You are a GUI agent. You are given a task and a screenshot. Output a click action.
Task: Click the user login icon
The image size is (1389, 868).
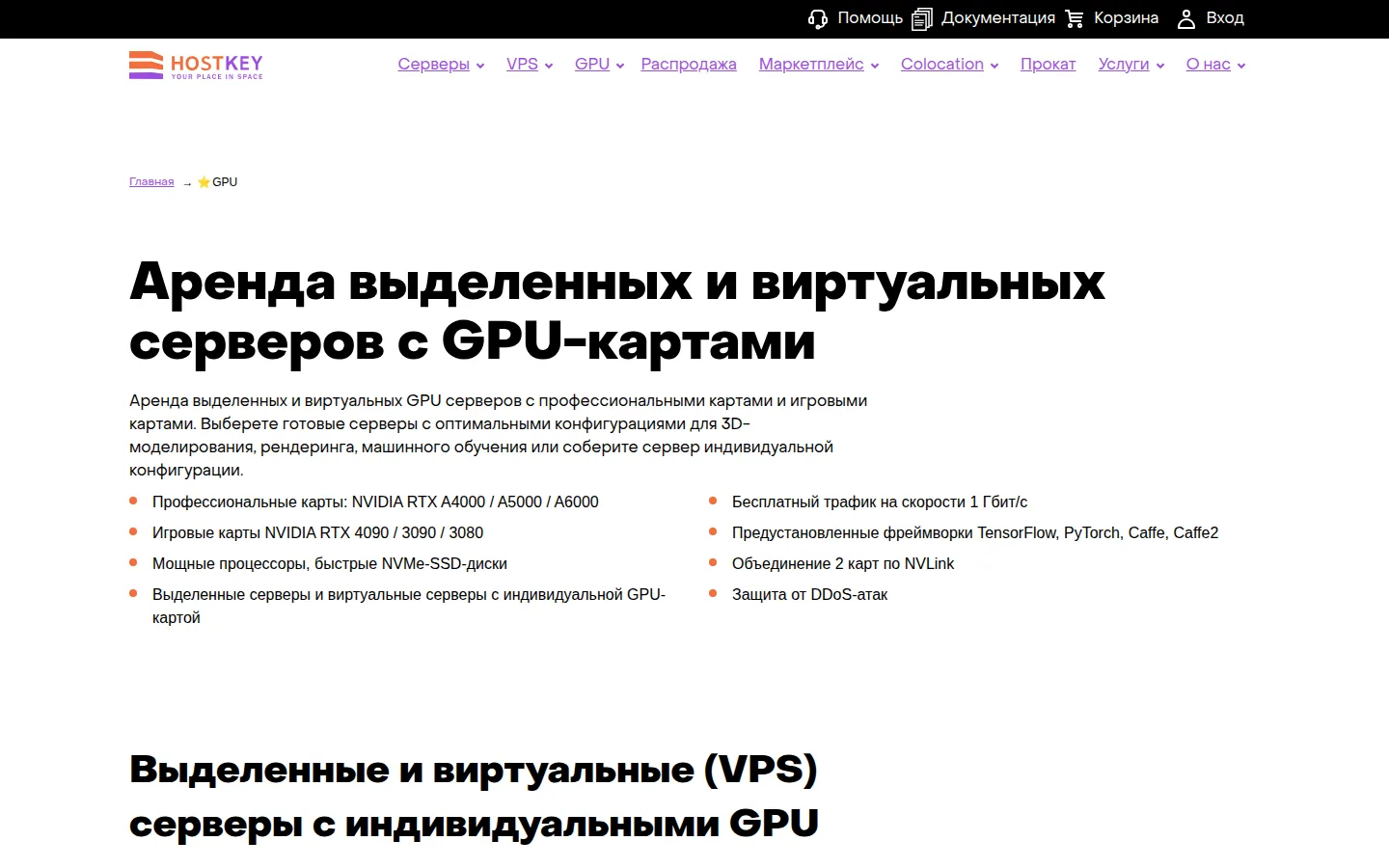click(1186, 18)
